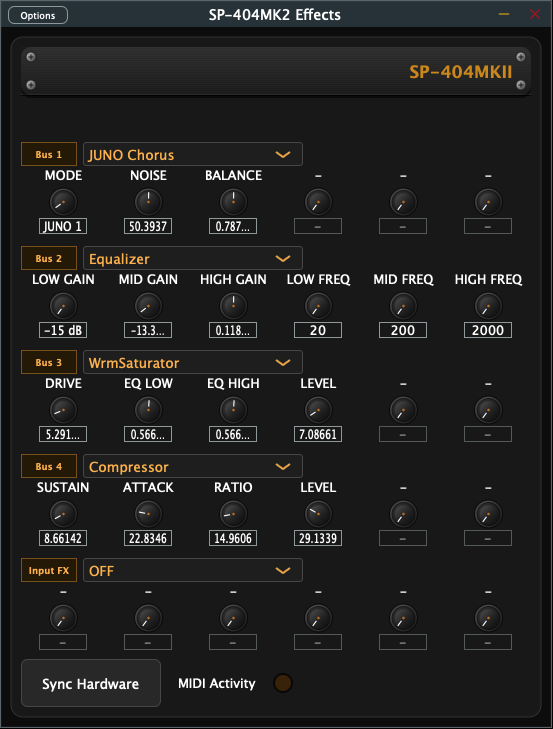This screenshot has height=729, width=553.
Task: Click the SUSTAIN value field 8.66142
Action: (63, 538)
